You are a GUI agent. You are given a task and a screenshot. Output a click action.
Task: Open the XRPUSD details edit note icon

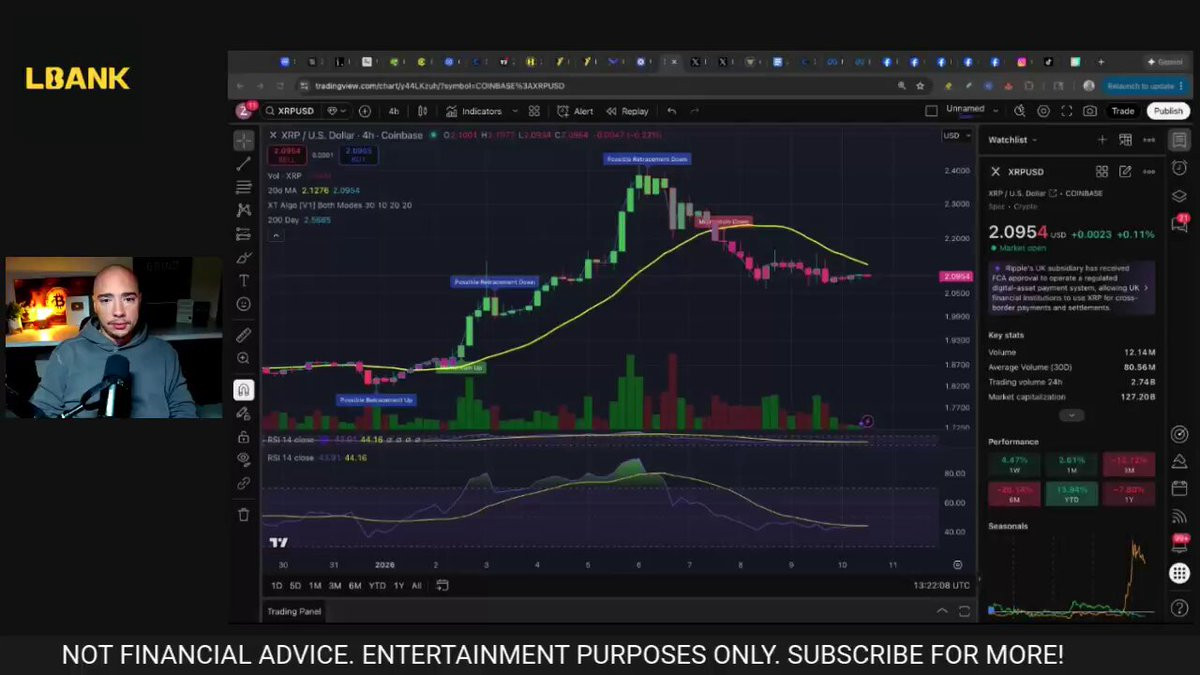click(x=1125, y=172)
